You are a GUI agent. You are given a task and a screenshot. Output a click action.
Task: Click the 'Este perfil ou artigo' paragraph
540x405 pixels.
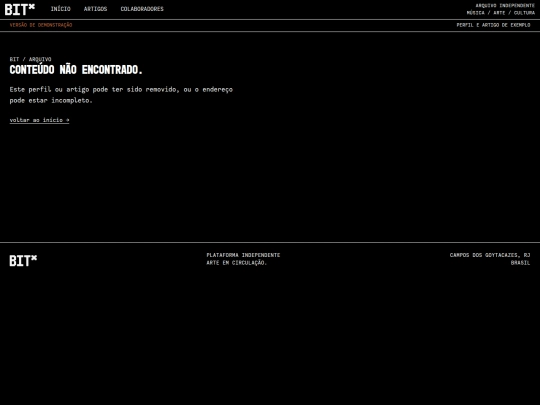click(121, 95)
